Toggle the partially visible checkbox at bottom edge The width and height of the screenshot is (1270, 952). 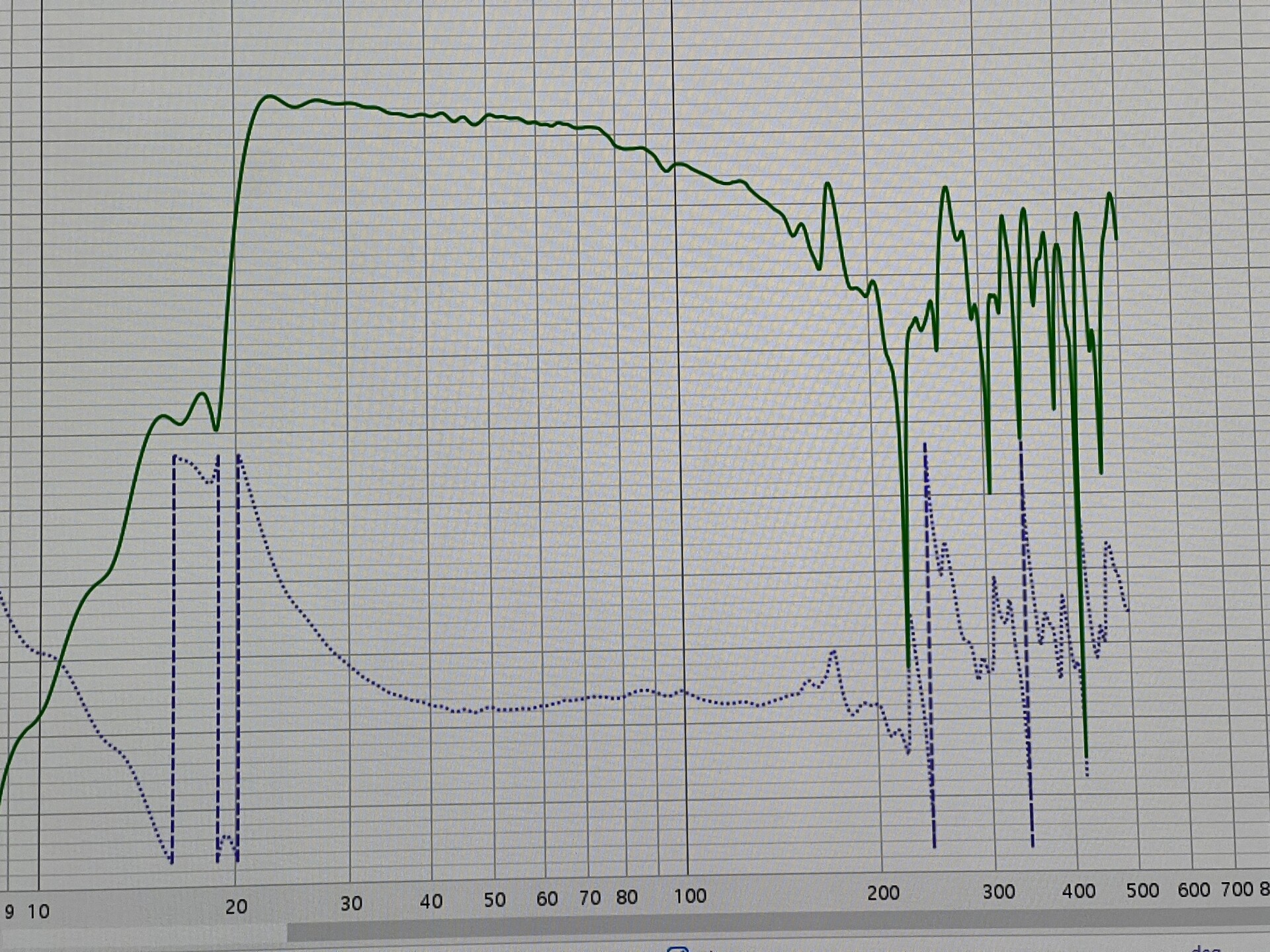click(x=678, y=949)
